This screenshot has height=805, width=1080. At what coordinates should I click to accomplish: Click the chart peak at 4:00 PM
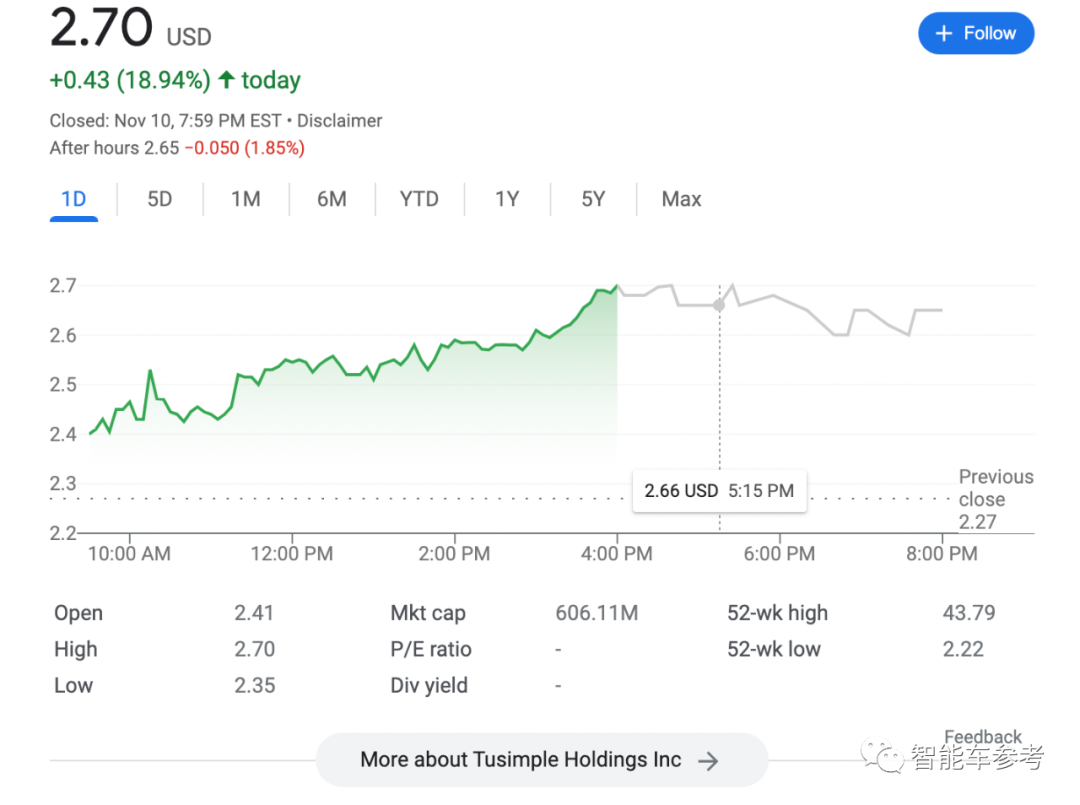point(617,286)
